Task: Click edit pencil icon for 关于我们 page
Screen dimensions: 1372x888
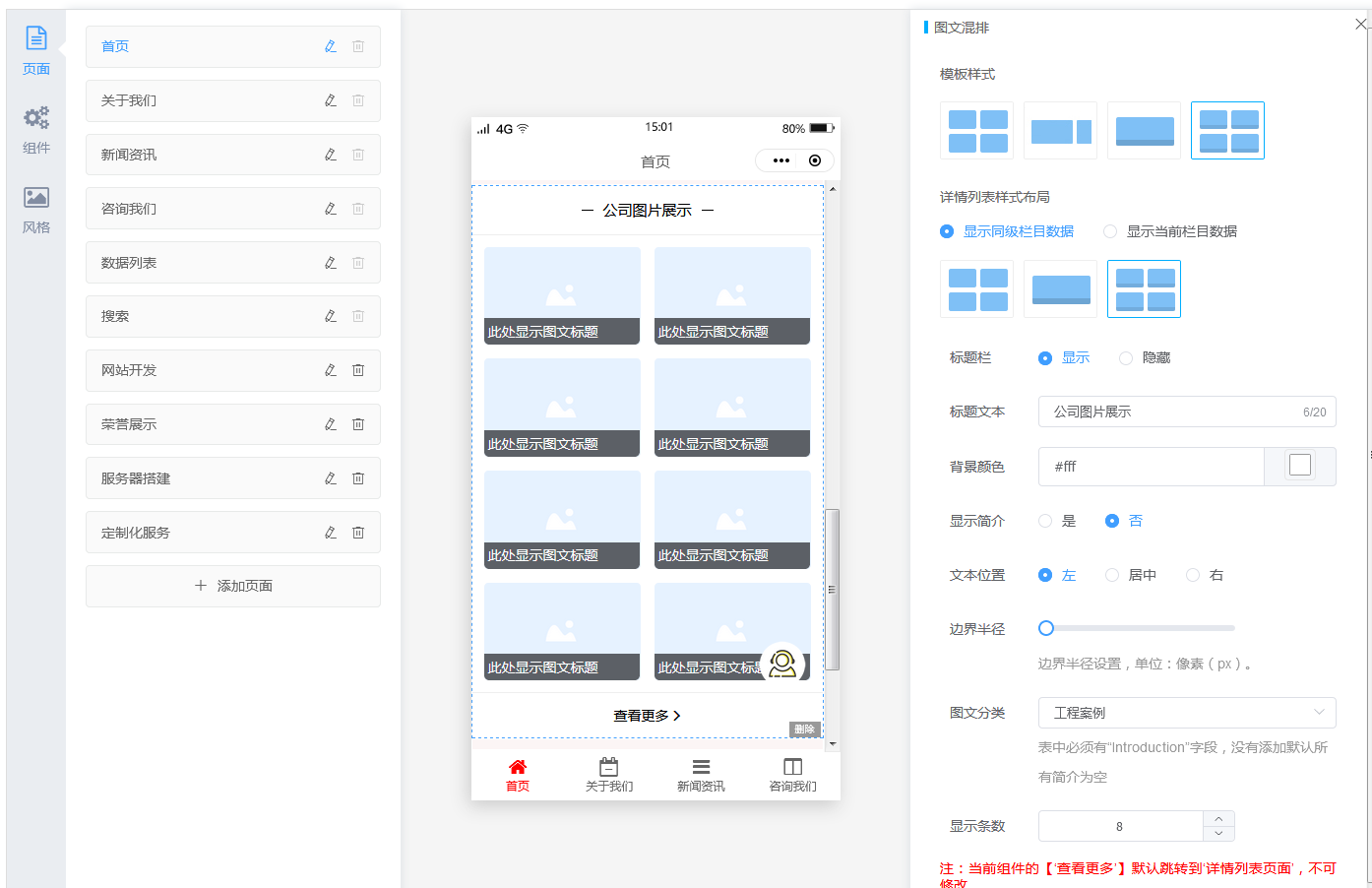Action: (331, 100)
